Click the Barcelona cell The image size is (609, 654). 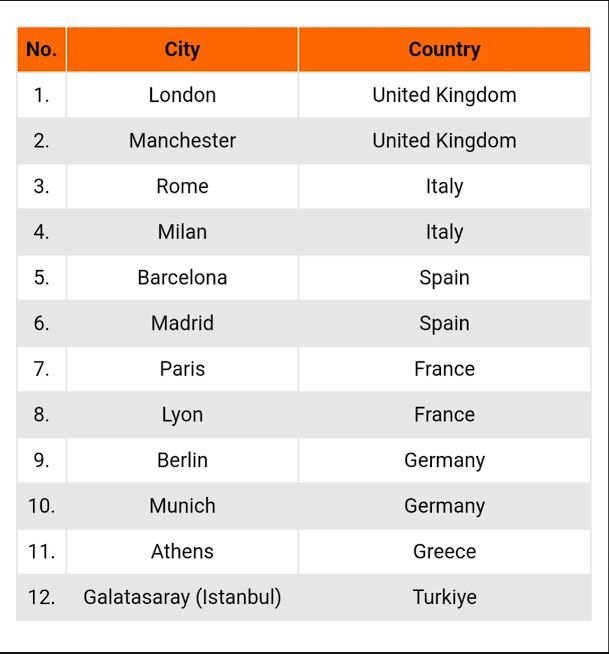182,278
